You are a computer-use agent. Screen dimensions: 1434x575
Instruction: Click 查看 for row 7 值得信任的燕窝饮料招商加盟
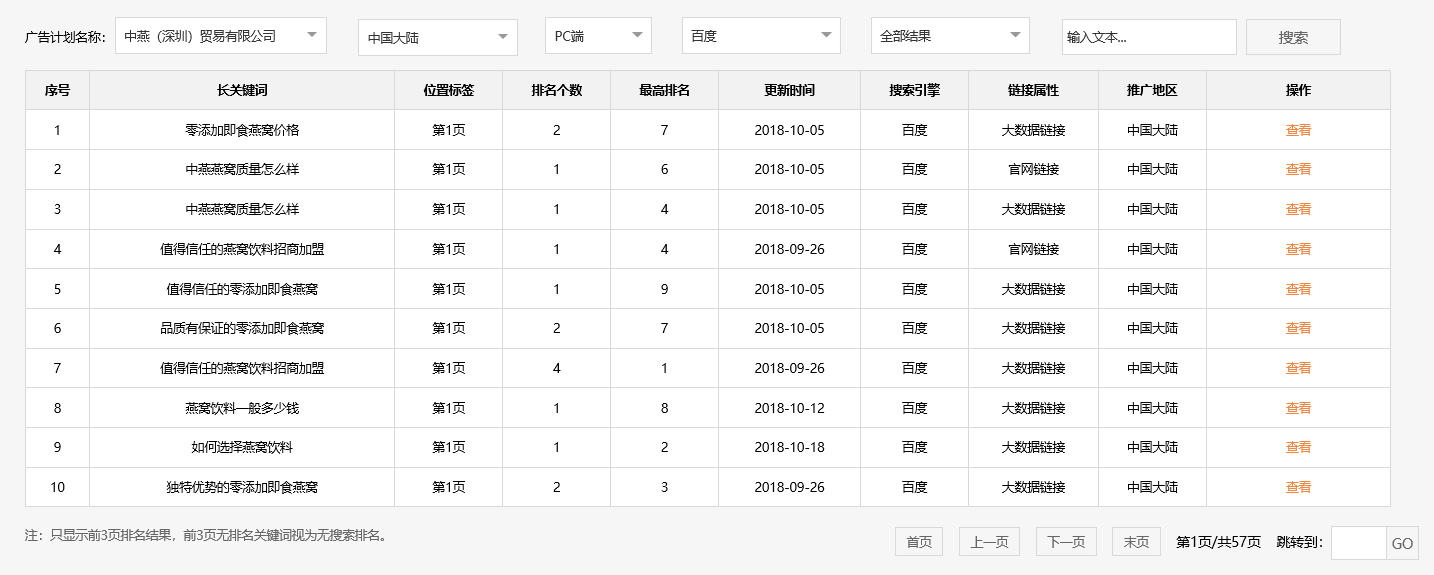[1298, 368]
